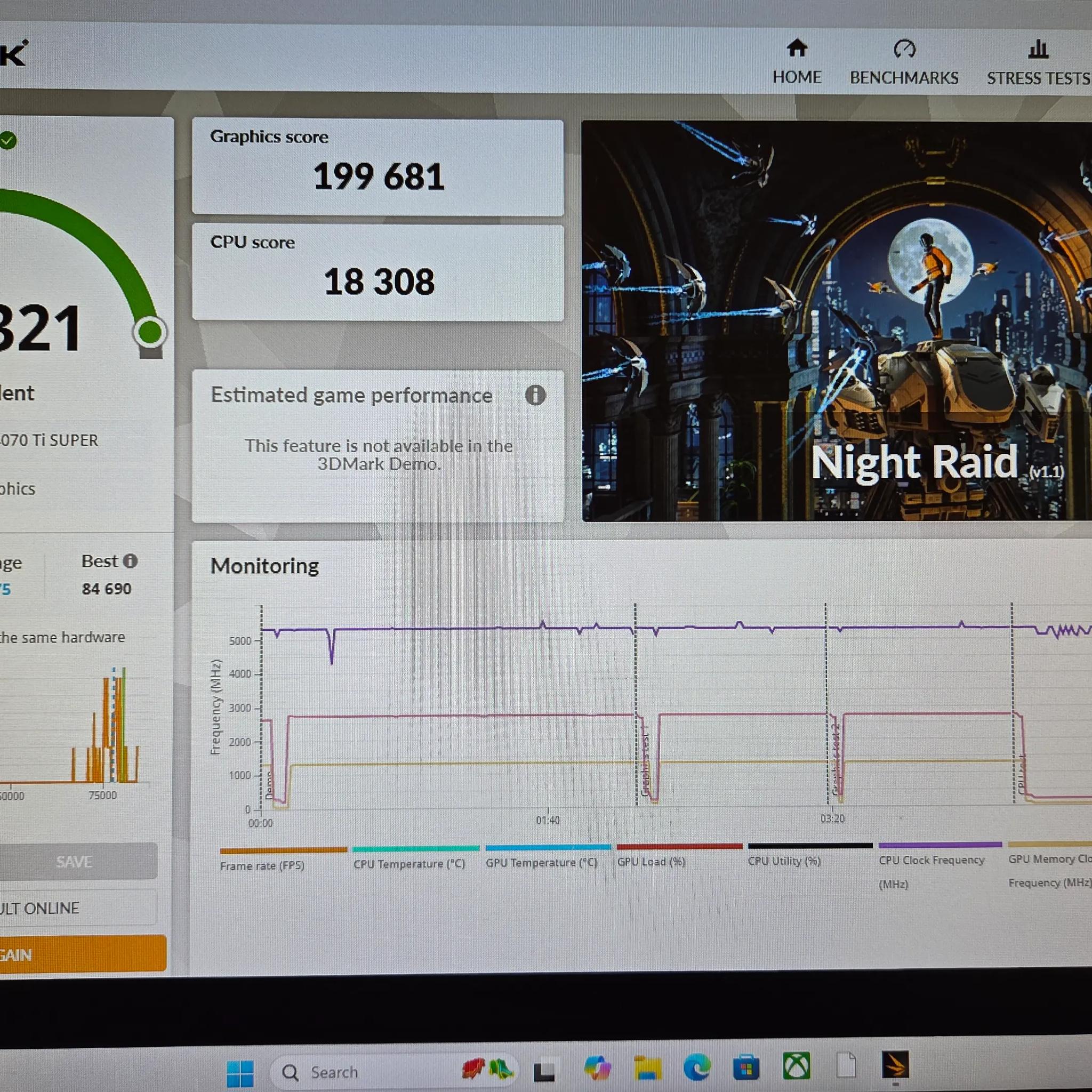Launch Microsoft Edge from the taskbar

pyautogui.click(x=696, y=1067)
